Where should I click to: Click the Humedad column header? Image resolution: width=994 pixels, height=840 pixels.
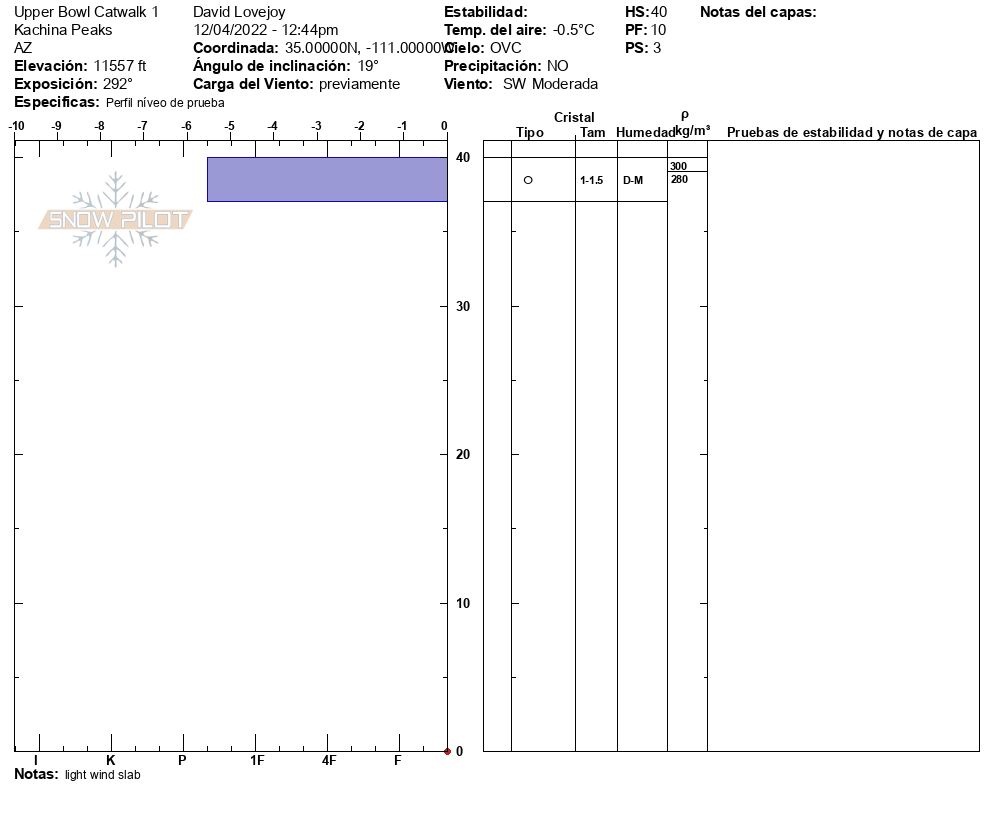[645, 133]
